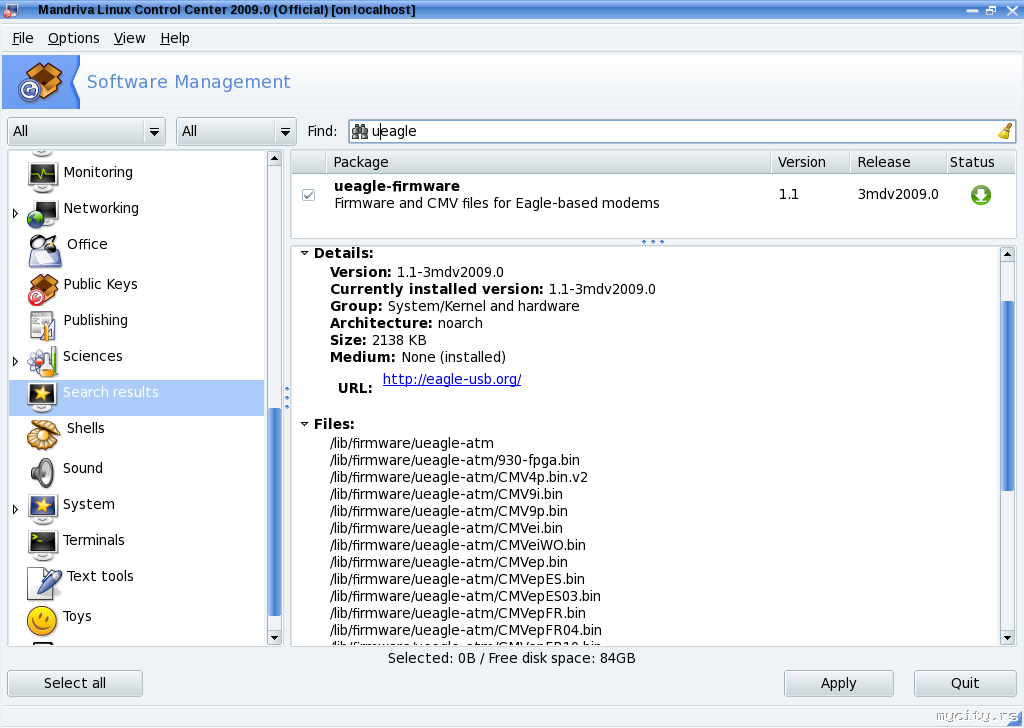
Task: Click the Networking globe monitor icon
Action: [x=42, y=214]
